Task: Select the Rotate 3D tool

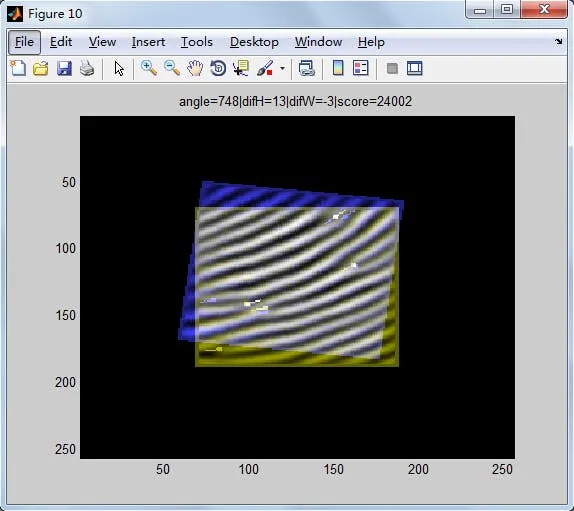Action: [x=218, y=68]
